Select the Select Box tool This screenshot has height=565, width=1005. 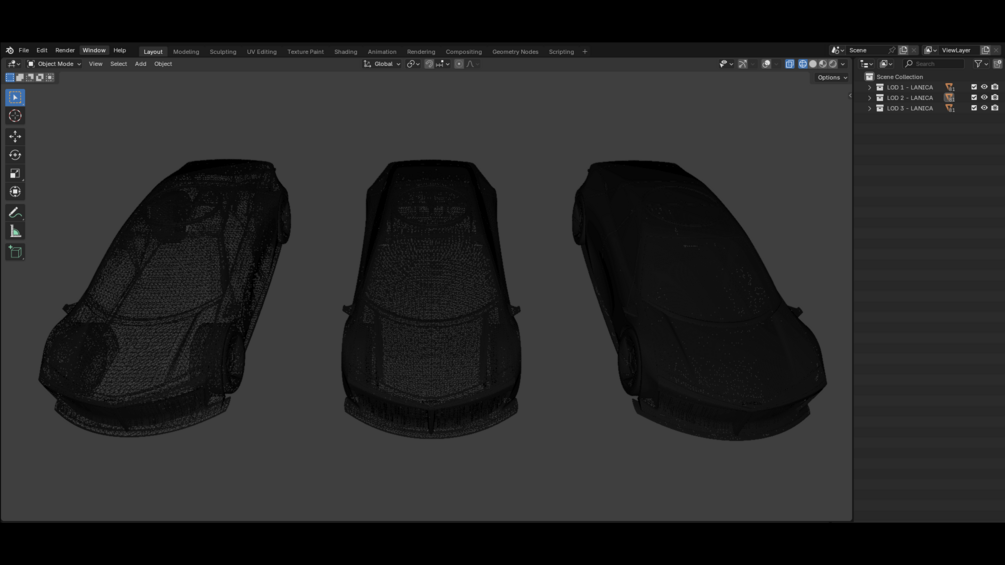coord(15,97)
